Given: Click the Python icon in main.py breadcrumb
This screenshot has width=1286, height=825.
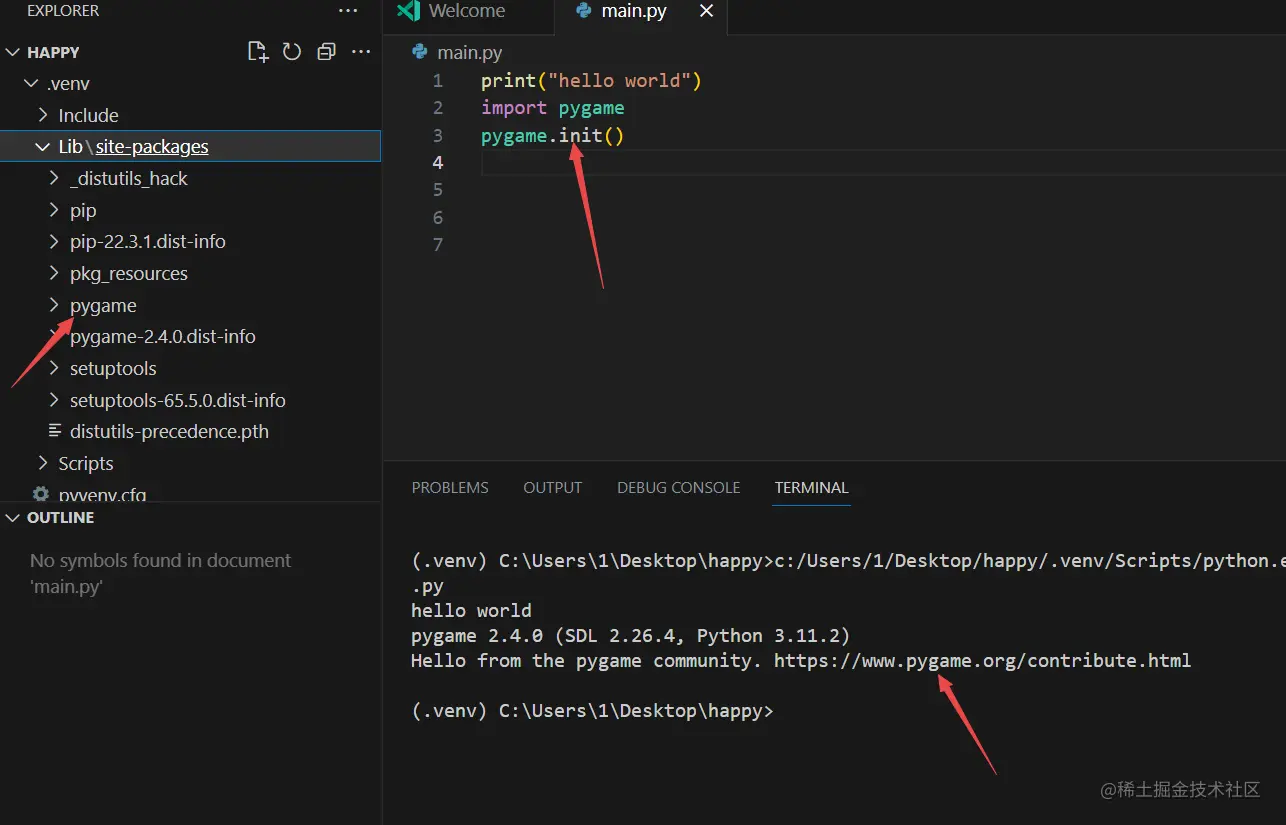Looking at the screenshot, I should tap(420, 52).
